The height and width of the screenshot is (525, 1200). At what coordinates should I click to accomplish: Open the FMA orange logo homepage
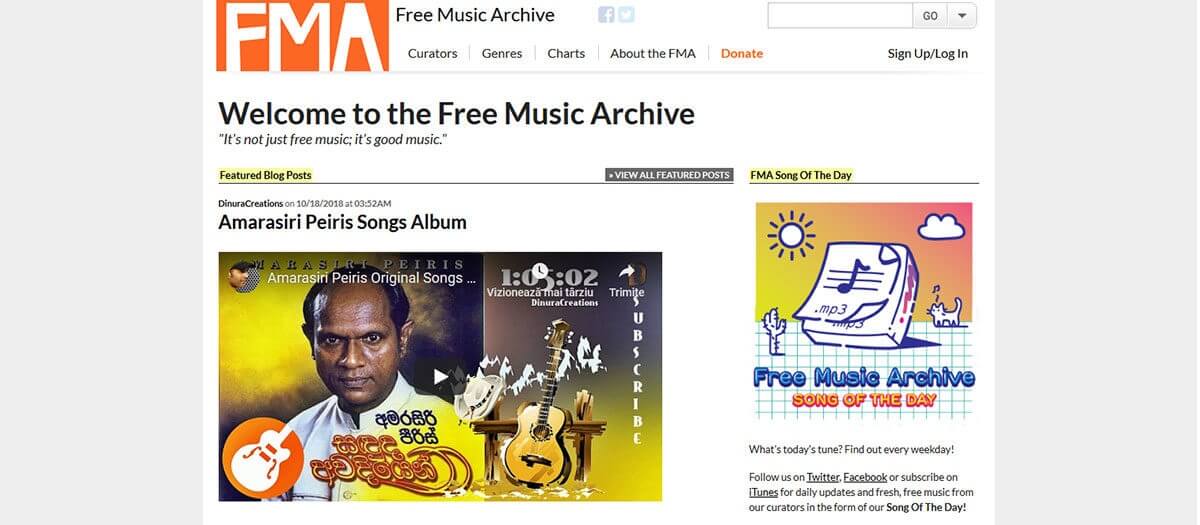coord(303,36)
